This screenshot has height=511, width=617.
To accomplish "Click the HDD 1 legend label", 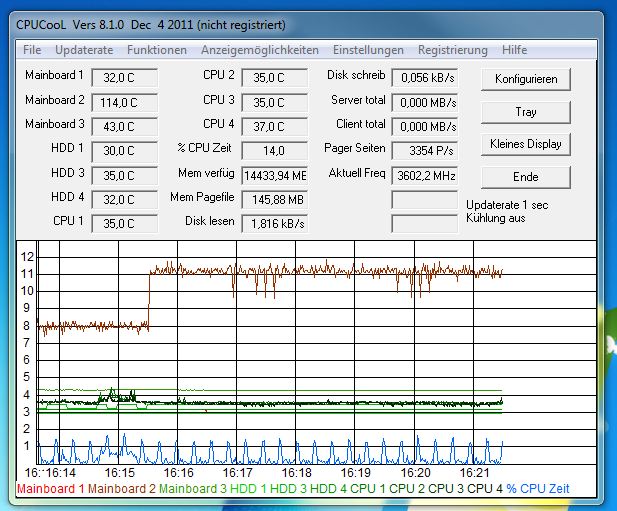I will [248, 489].
